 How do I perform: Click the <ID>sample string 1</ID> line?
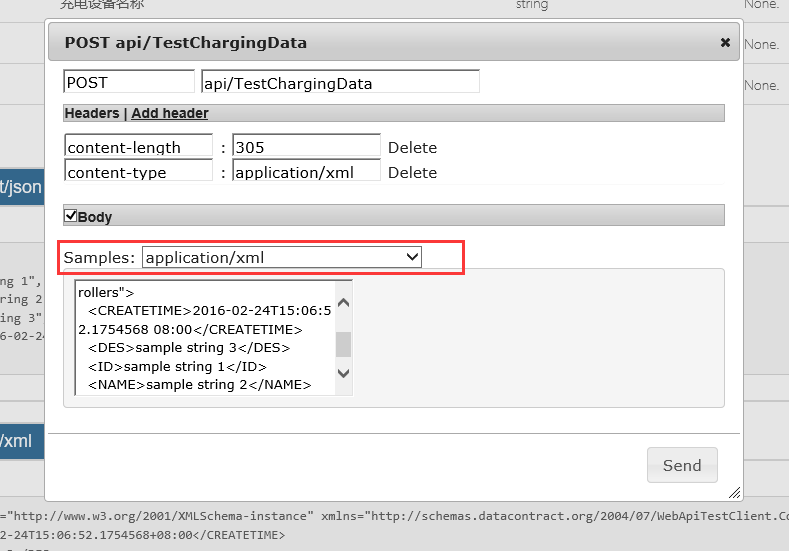tap(177, 366)
